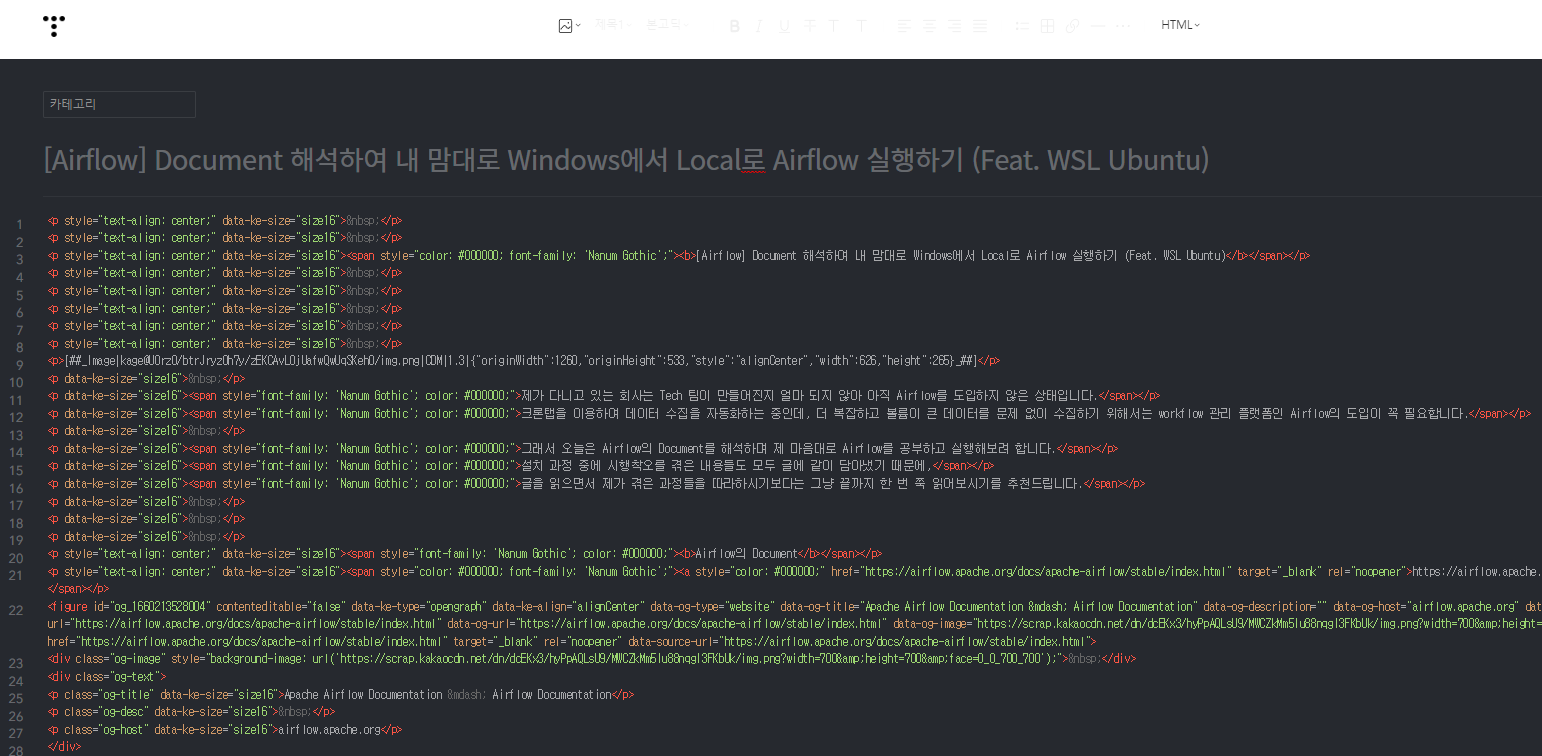Justify text alignment
Screen dimensions: 1542x756
coord(980,26)
